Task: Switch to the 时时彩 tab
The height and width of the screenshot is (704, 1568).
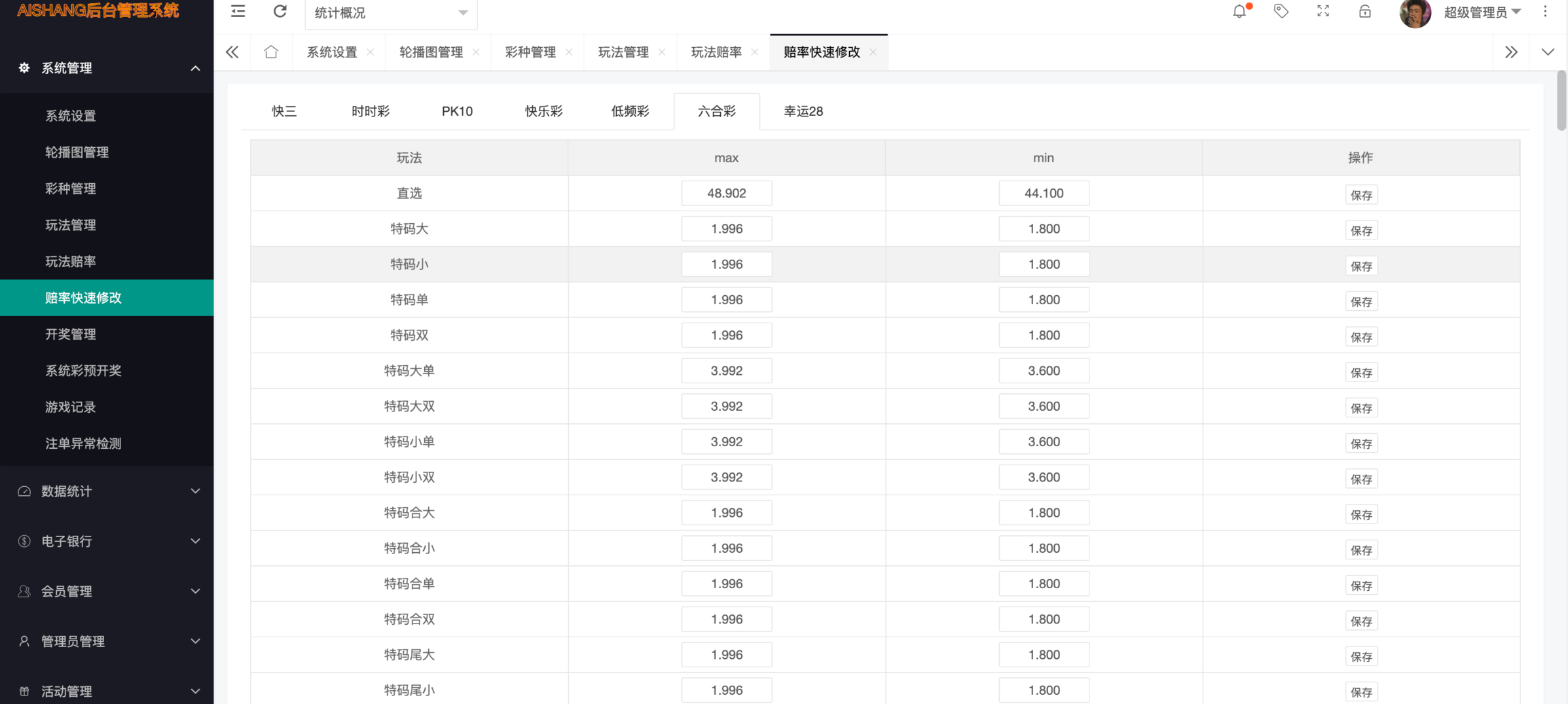Action: click(371, 111)
